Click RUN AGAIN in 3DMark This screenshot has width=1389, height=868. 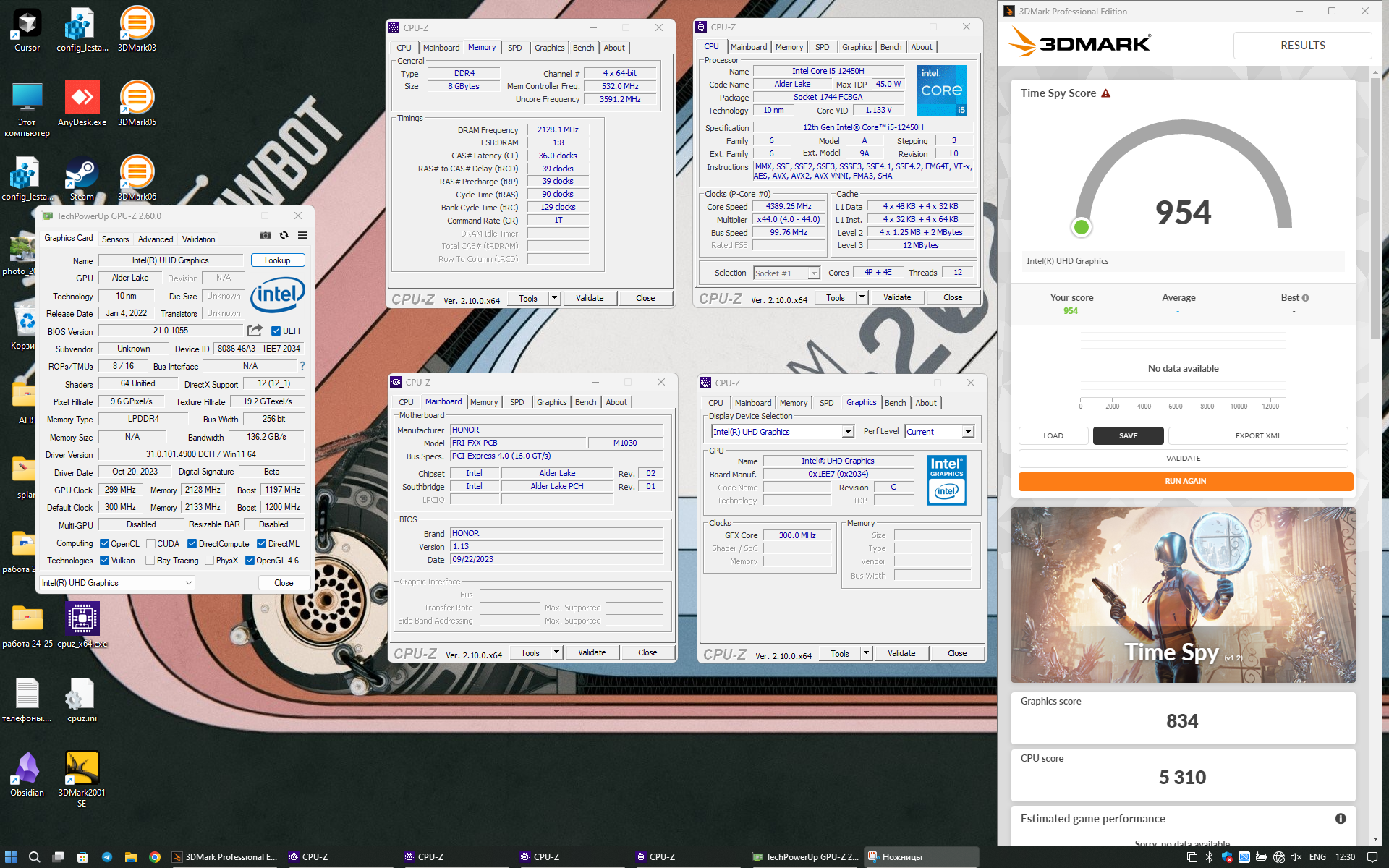1185,481
